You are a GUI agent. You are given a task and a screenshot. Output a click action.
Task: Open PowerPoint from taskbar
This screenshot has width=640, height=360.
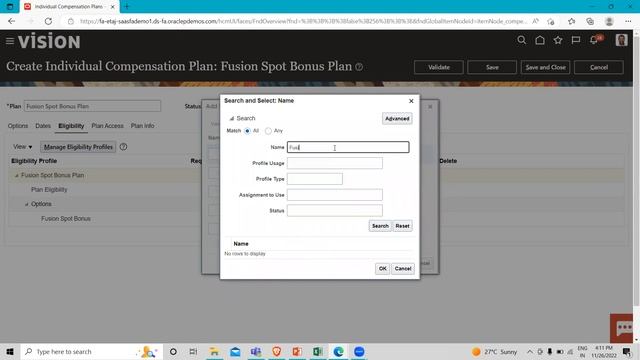click(x=297, y=351)
